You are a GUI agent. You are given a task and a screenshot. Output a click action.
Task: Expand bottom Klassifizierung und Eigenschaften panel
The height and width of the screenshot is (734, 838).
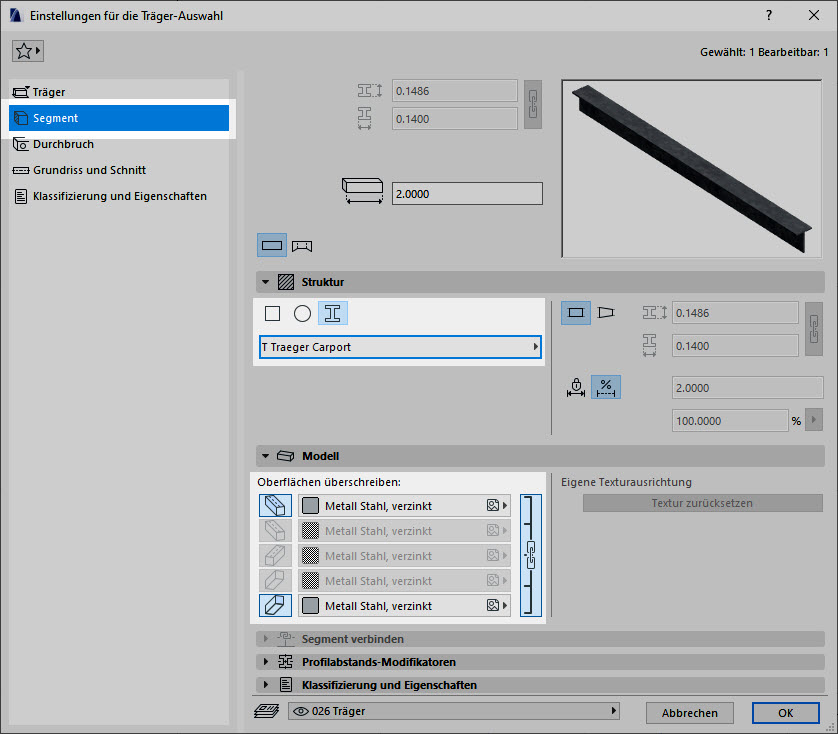pyautogui.click(x=540, y=685)
